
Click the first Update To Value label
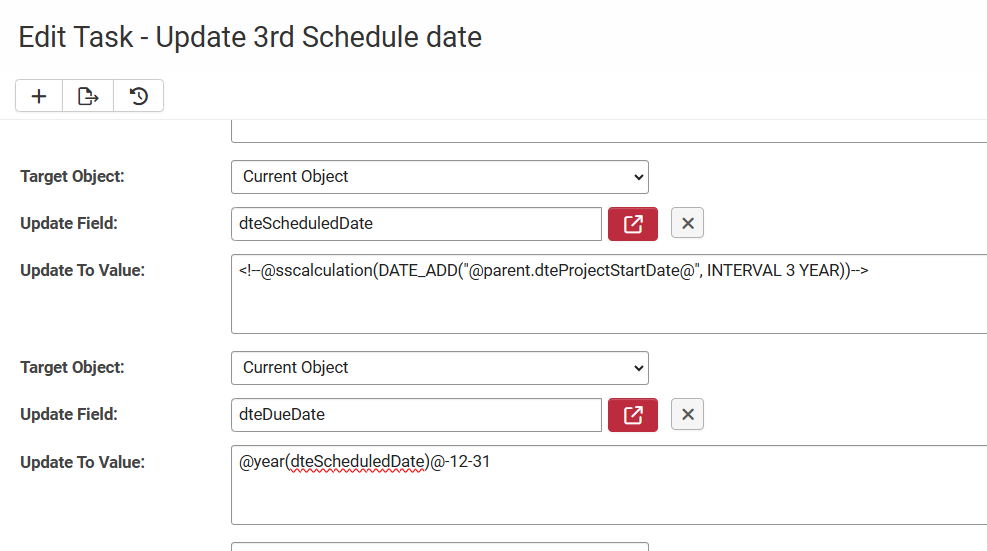pyautogui.click(x=82, y=271)
